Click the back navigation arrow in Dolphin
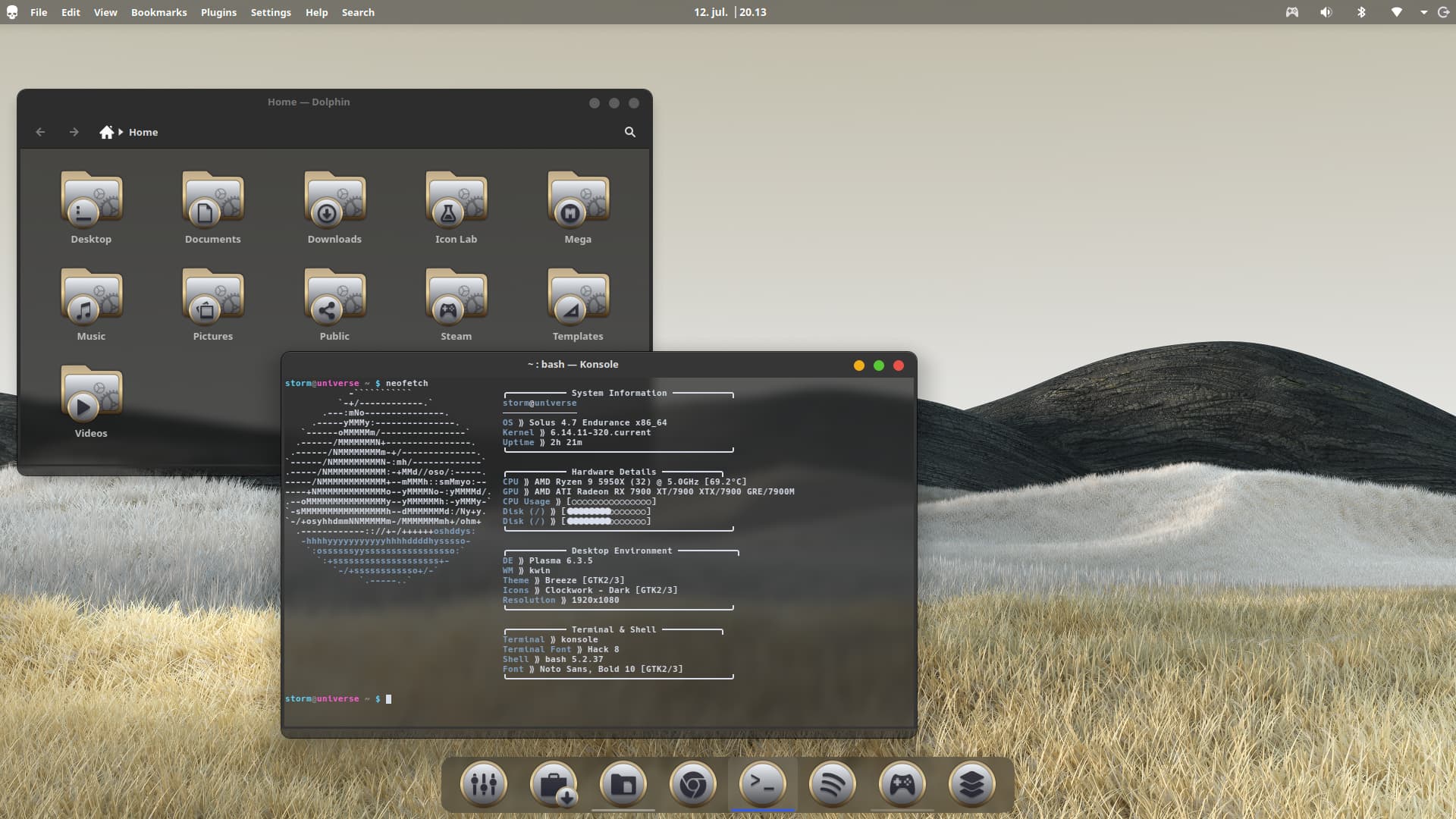 pos(40,132)
